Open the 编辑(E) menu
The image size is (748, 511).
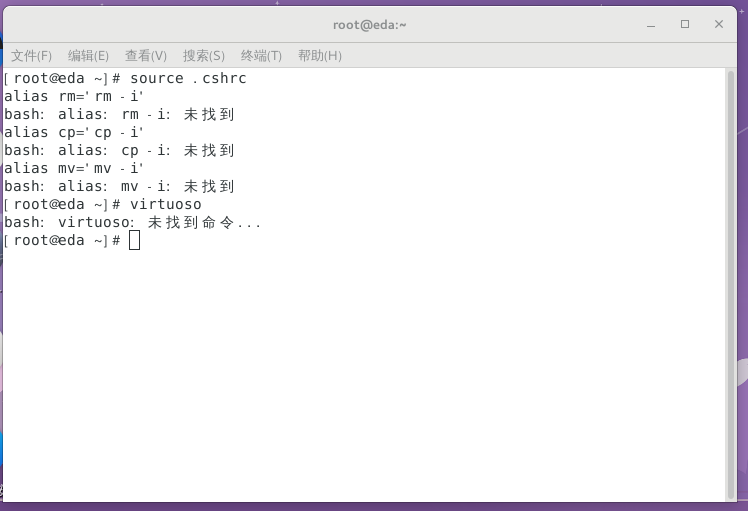click(88, 56)
